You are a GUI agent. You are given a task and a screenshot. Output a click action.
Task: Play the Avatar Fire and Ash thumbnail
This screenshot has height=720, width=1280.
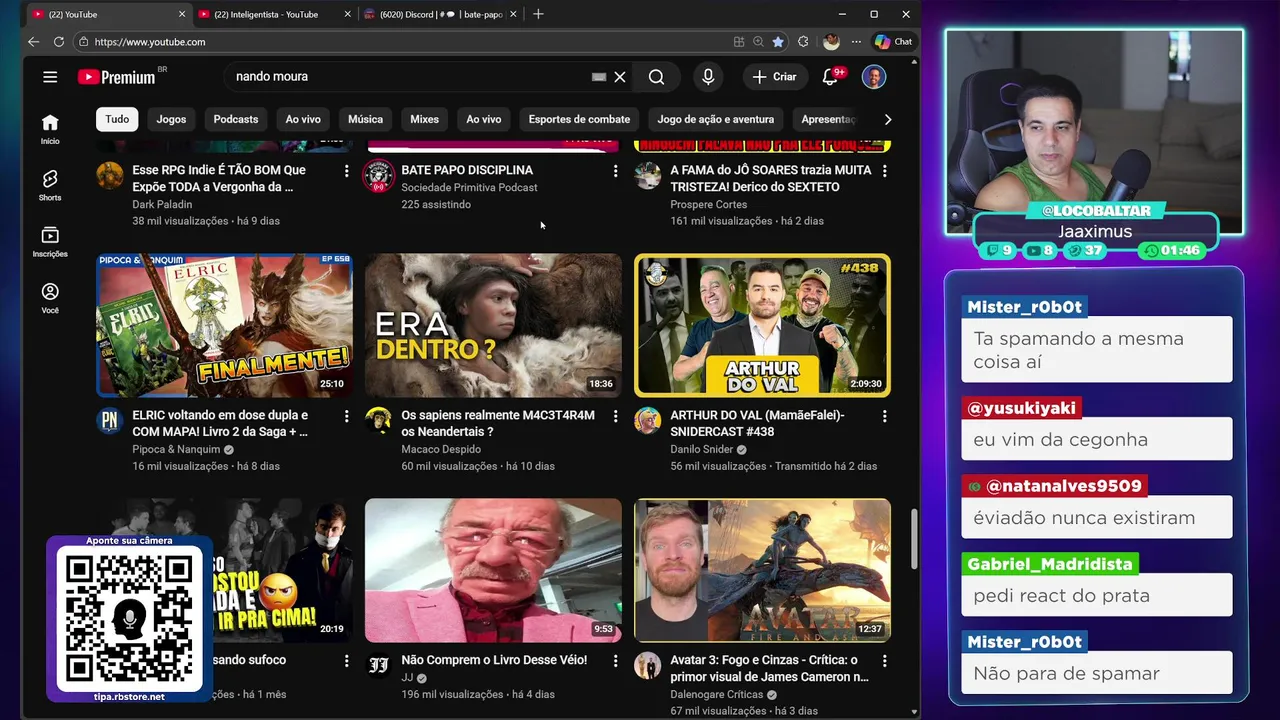coord(762,570)
